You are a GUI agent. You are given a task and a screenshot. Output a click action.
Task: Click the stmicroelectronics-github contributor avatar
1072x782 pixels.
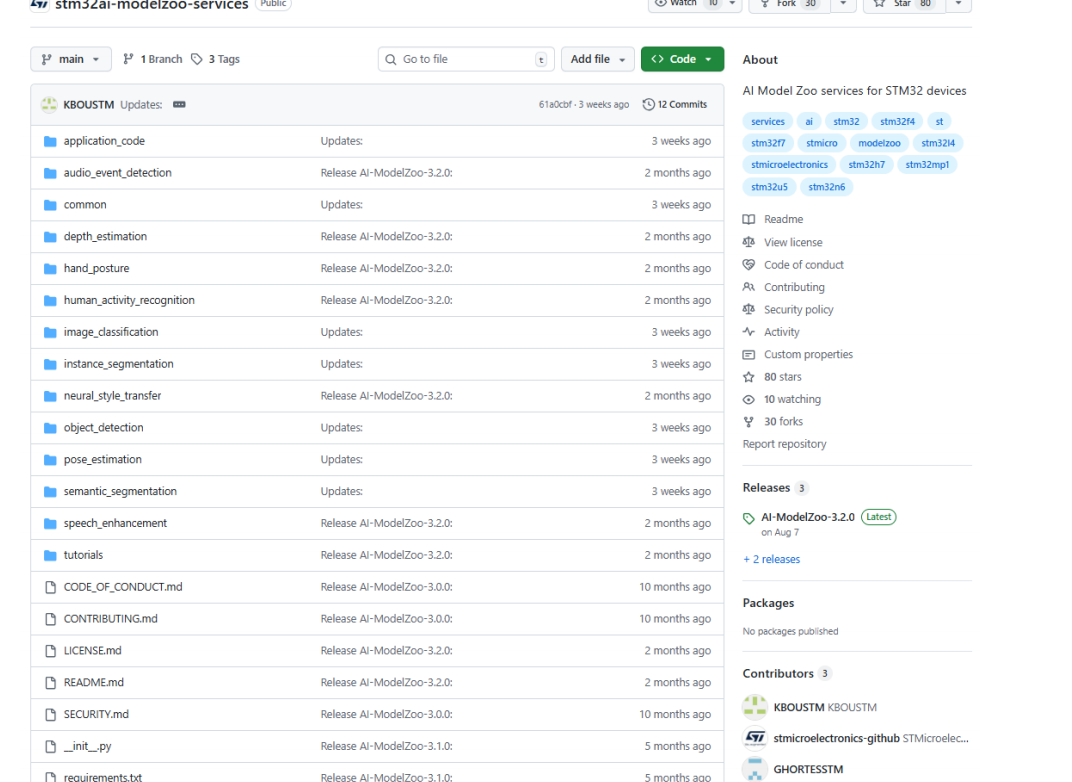tap(754, 738)
